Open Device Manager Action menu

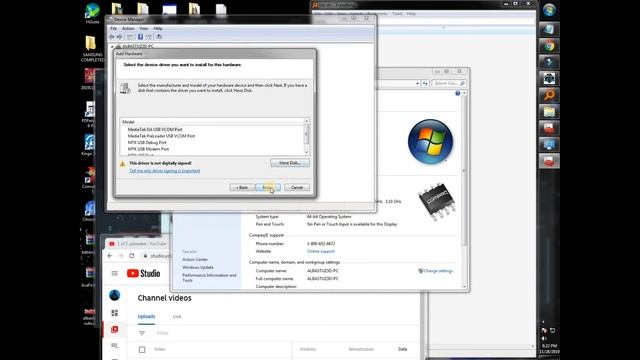(128, 29)
